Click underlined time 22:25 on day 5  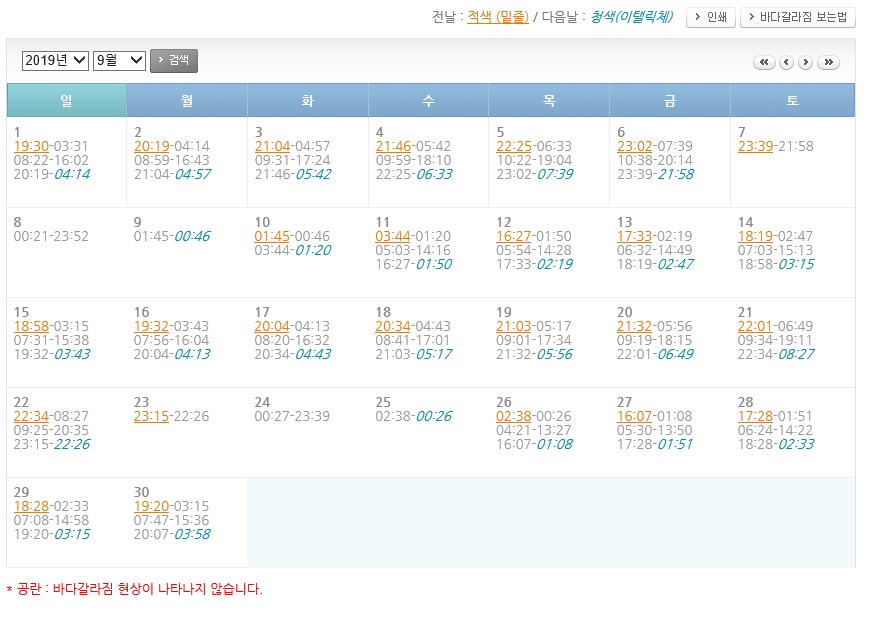pos(513,146)
